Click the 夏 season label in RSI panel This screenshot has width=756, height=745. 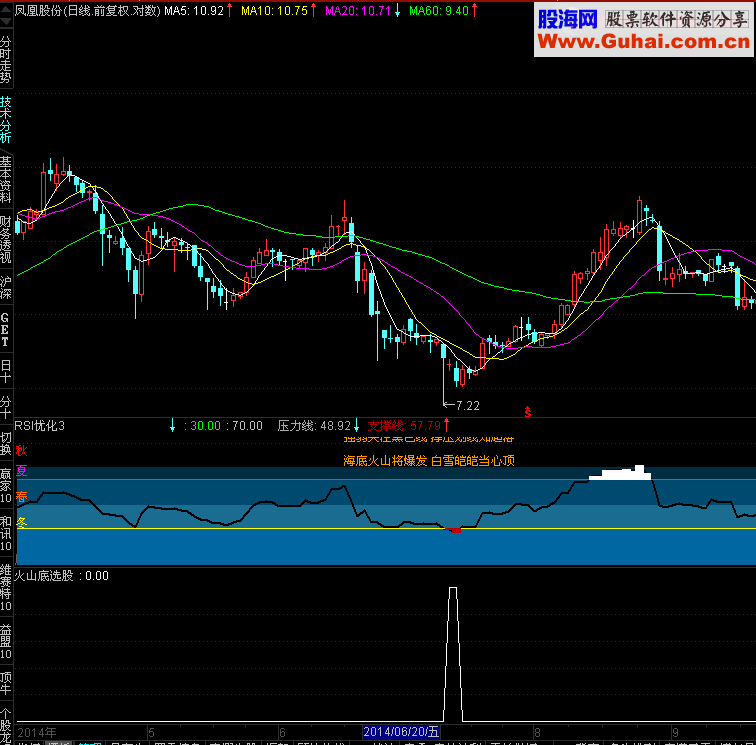21,471
